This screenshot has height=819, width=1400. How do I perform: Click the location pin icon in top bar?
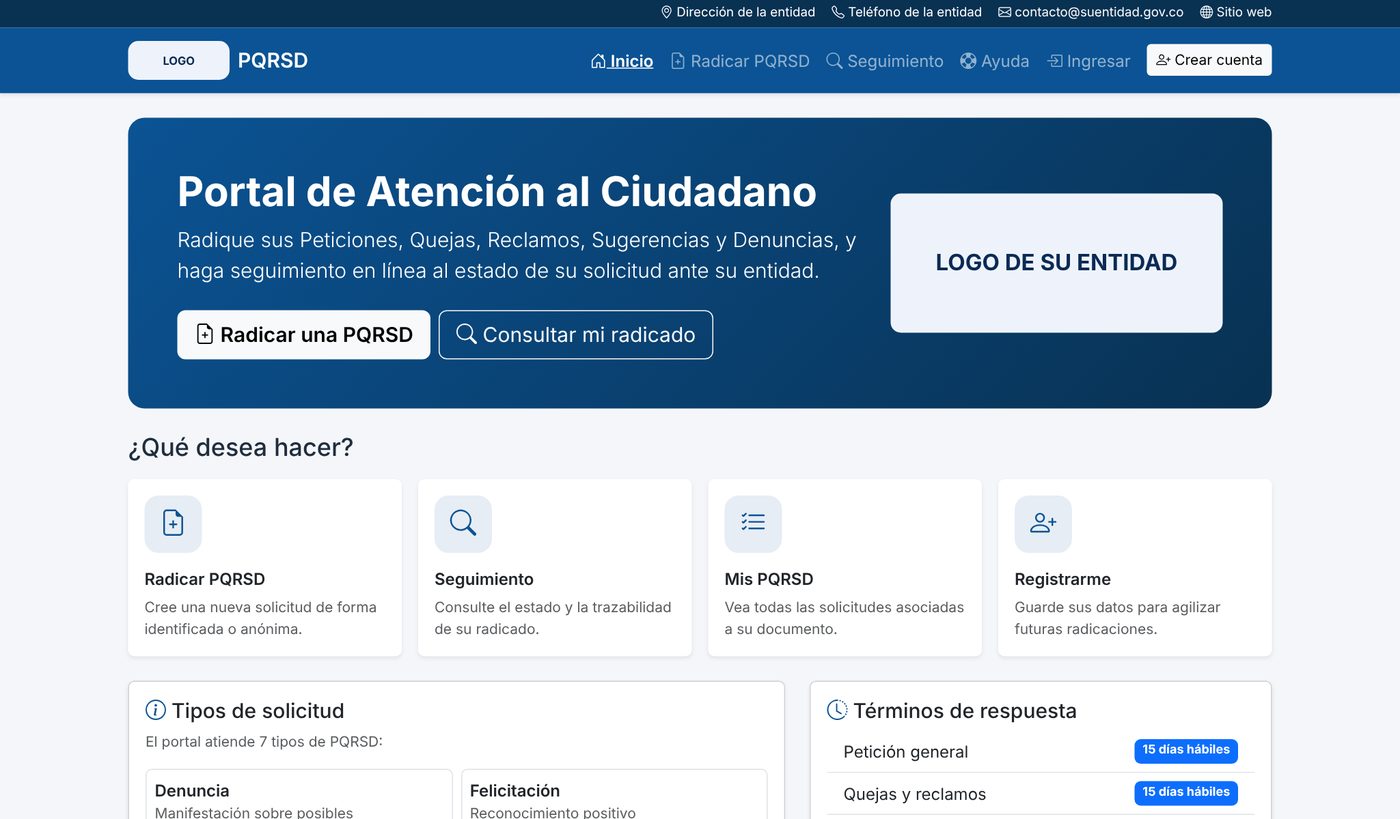pyautogui.click(x=666, y=12)
